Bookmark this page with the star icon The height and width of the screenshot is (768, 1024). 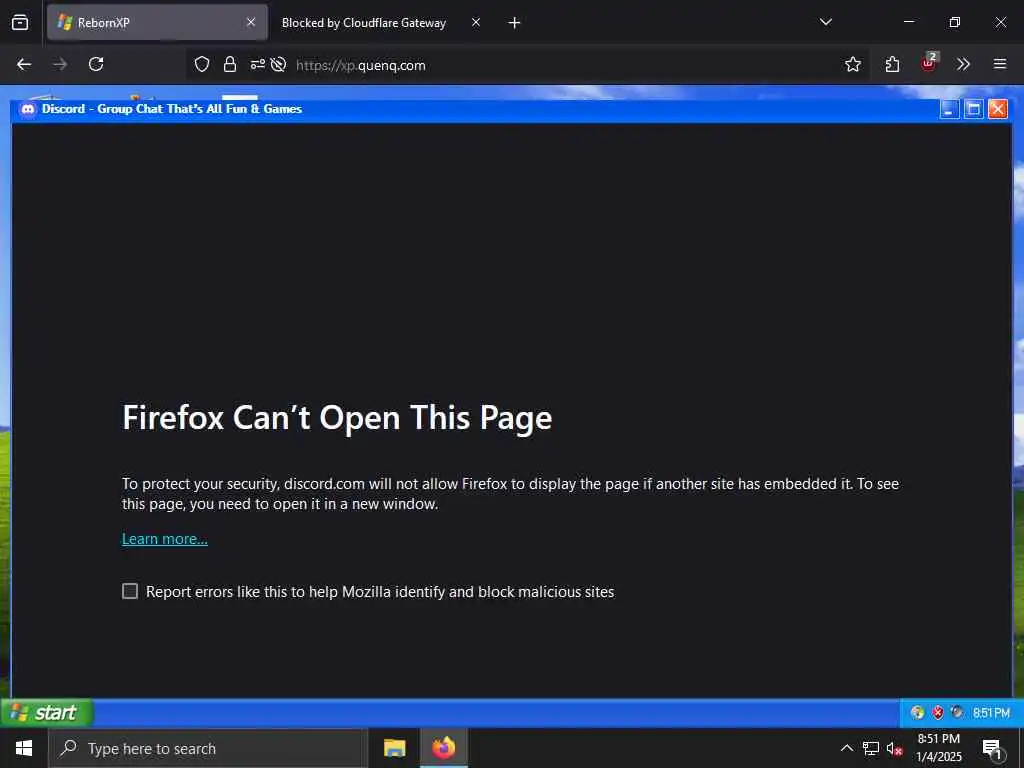(x=852, y=64)
